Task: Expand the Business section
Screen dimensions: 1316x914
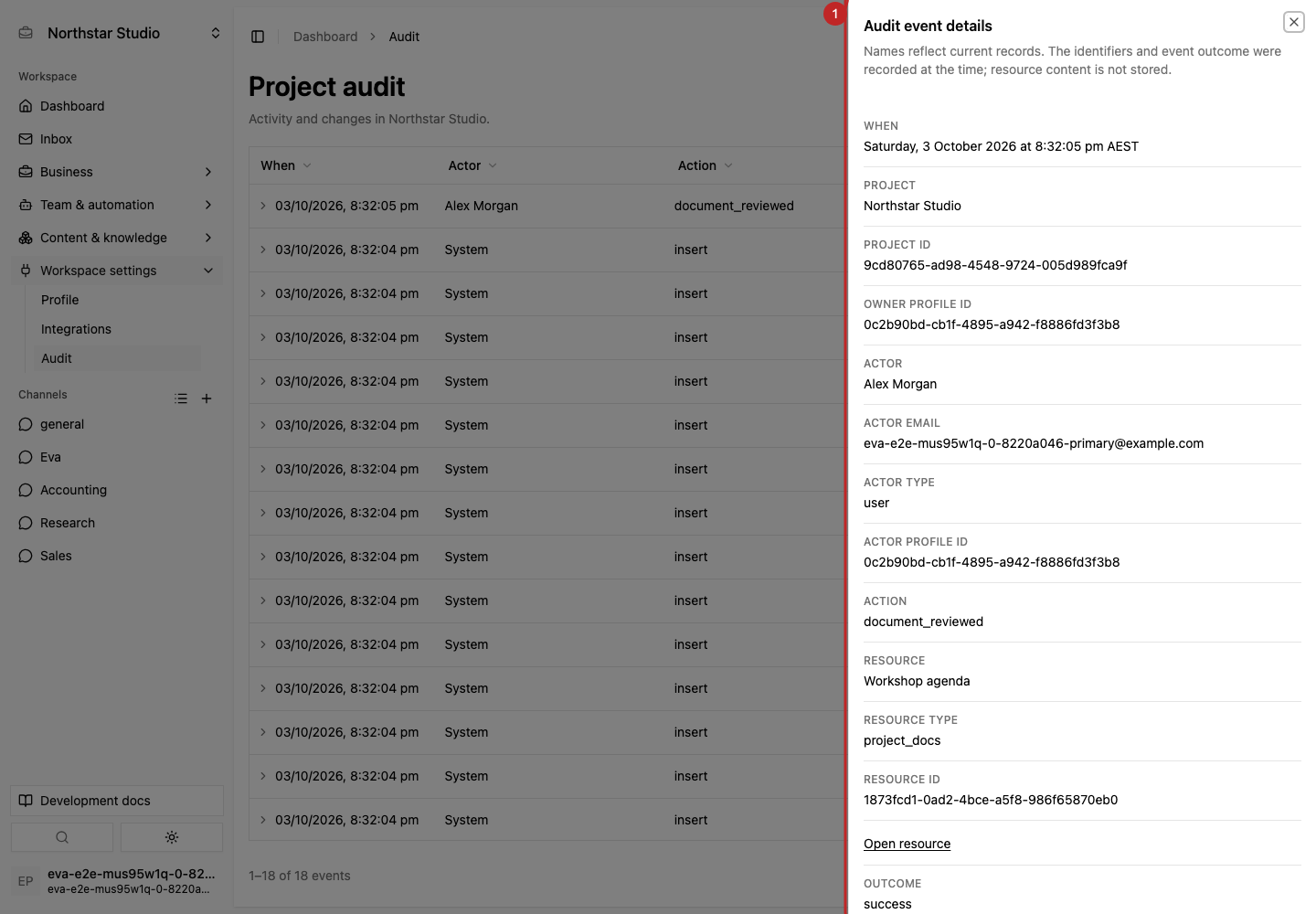Action: tap(117, 172)
